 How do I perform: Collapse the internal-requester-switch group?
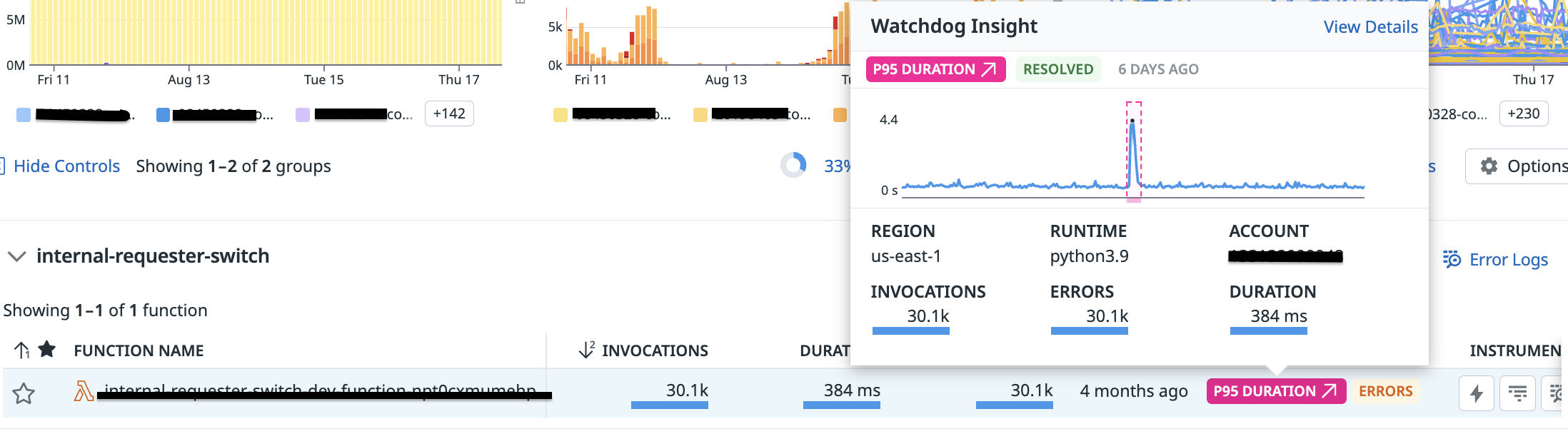[x=16, y=256]
